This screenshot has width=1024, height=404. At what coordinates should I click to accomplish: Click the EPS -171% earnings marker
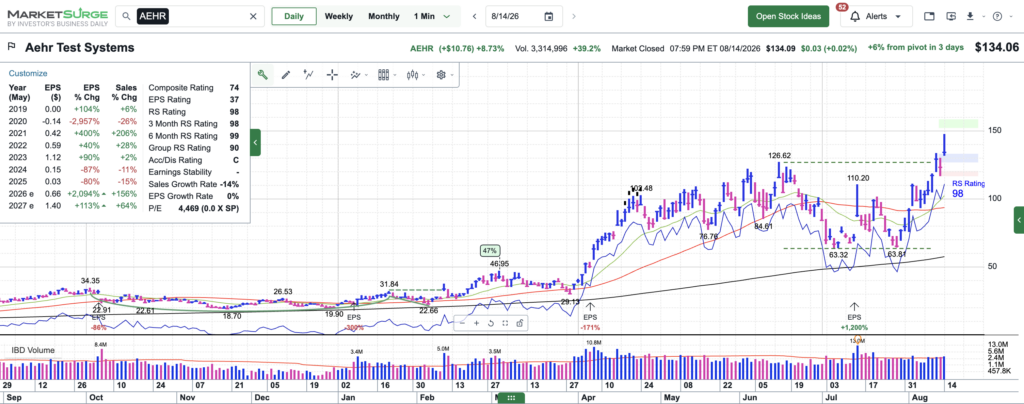point(590,316)
